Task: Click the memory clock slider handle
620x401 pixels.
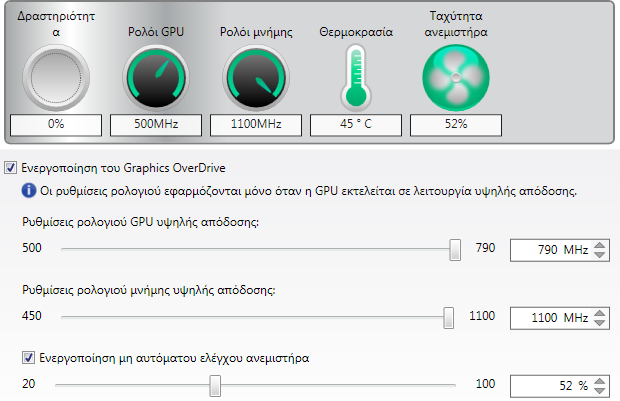Action: coord(448,318)
